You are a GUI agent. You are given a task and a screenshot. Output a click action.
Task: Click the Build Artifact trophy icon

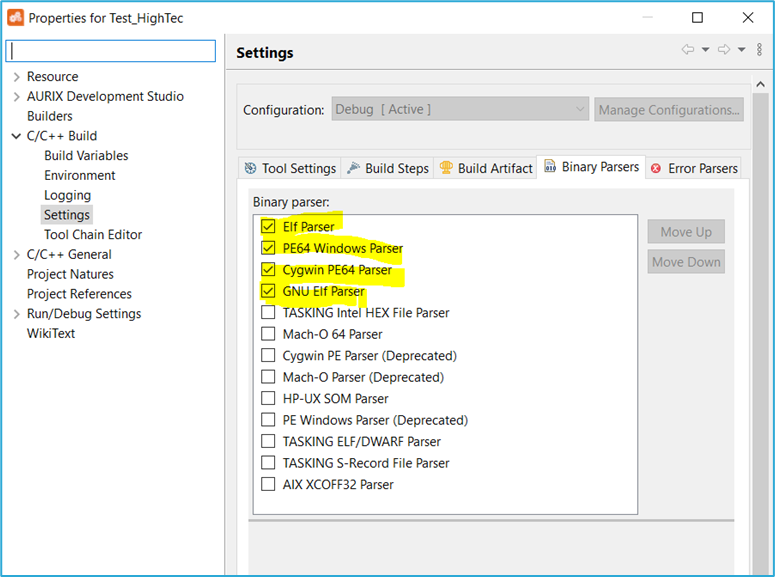[x=446, y=168]
